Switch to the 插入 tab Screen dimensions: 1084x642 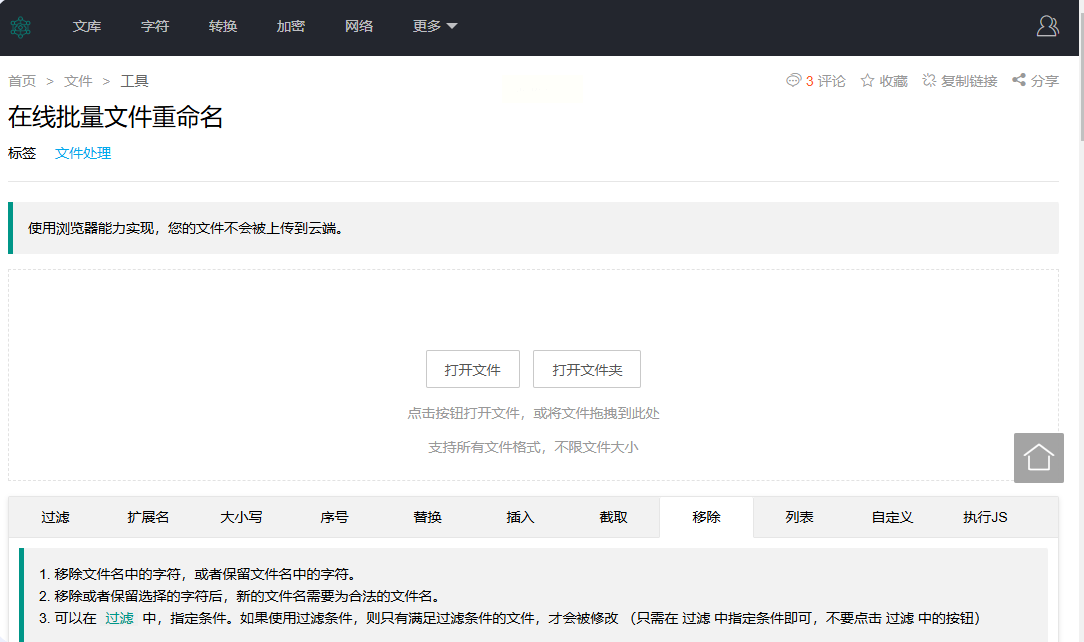(520, 517)
